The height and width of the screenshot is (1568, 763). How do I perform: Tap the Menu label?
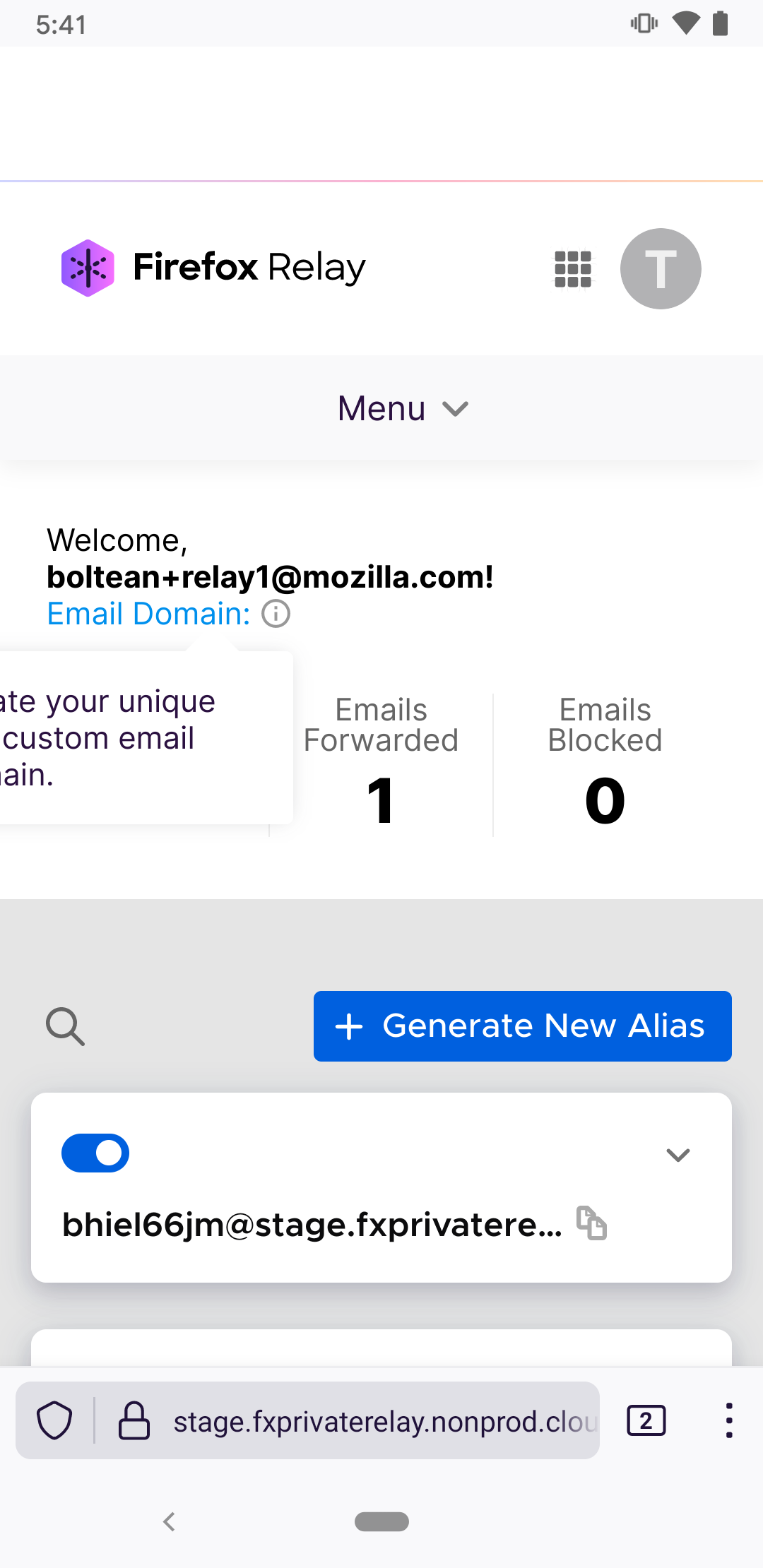[381, 408]
